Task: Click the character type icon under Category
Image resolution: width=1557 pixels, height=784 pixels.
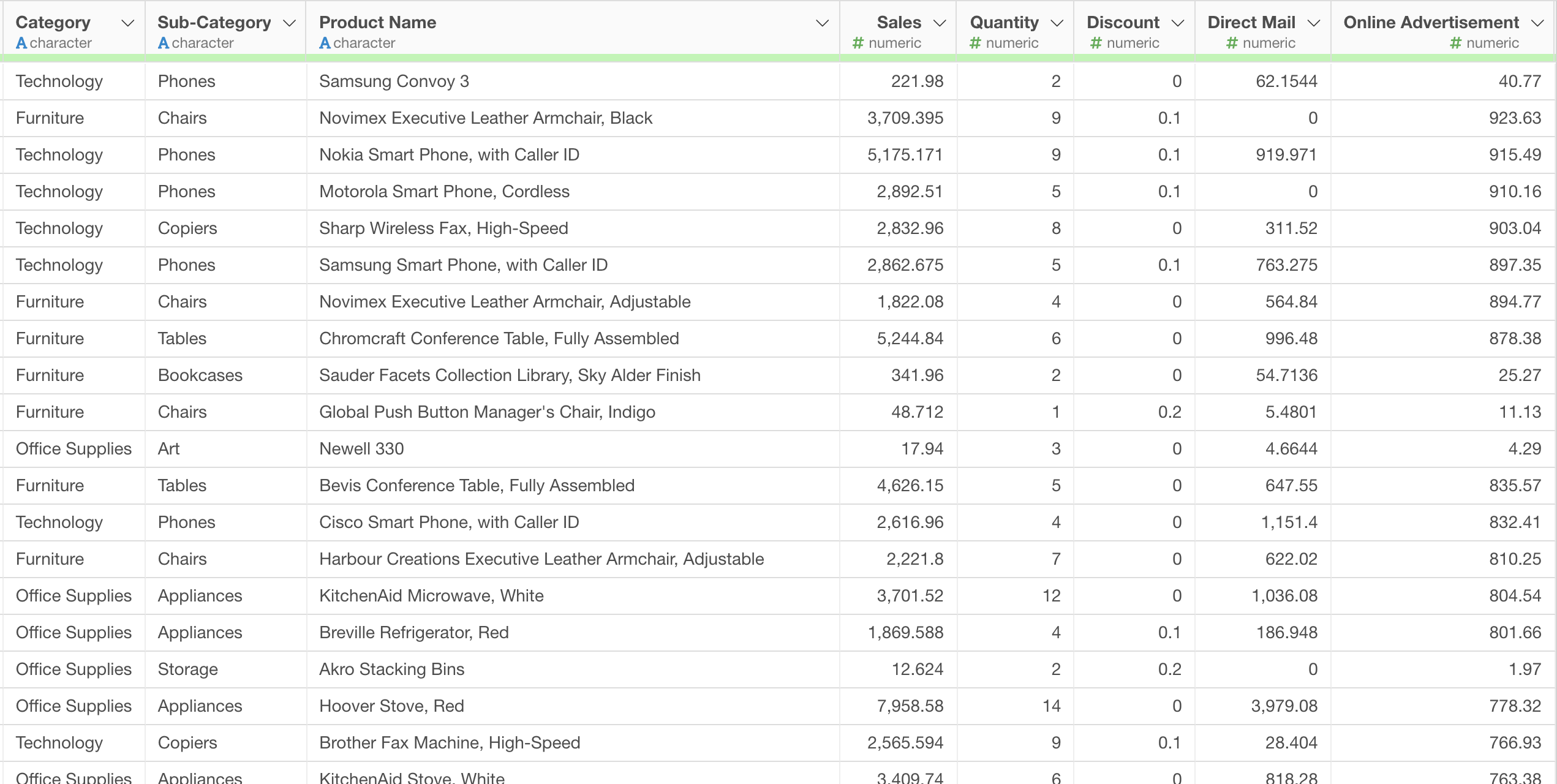Action: [x=21, y=43]
